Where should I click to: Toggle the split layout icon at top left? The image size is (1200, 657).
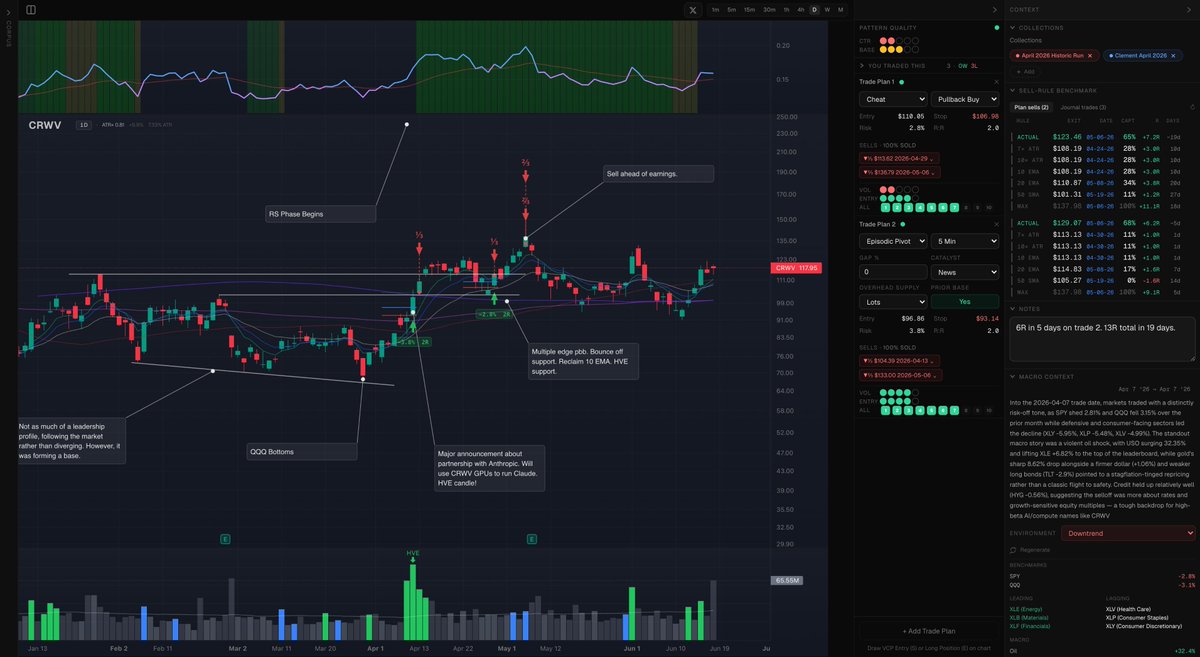31,10
